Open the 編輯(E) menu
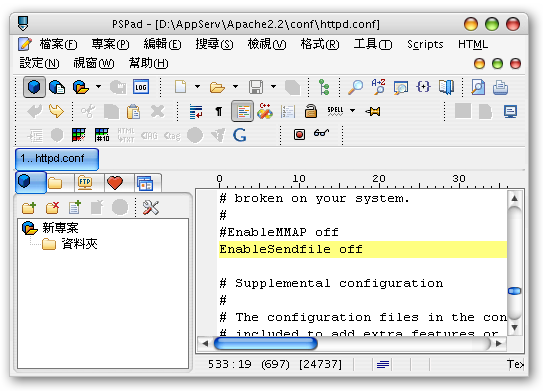This screenshot has height=391, width=543. tap(162, 44)
